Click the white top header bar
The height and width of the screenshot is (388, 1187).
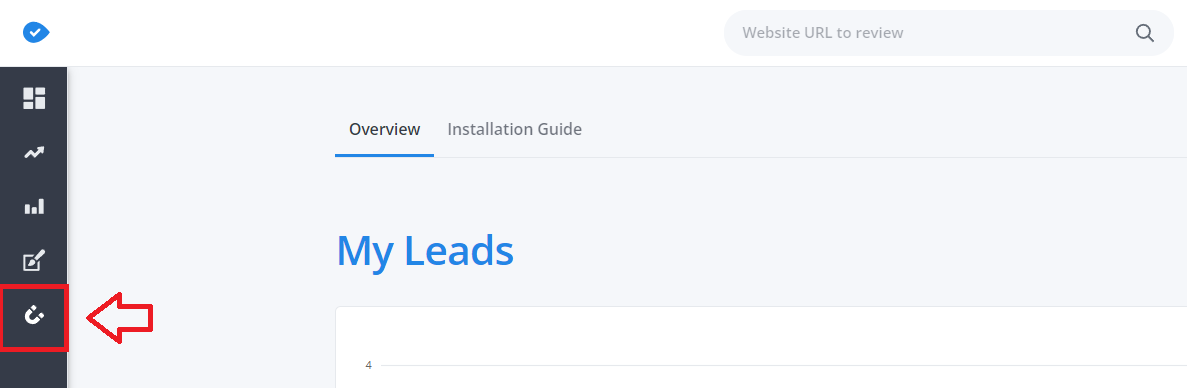click(379, 33)
